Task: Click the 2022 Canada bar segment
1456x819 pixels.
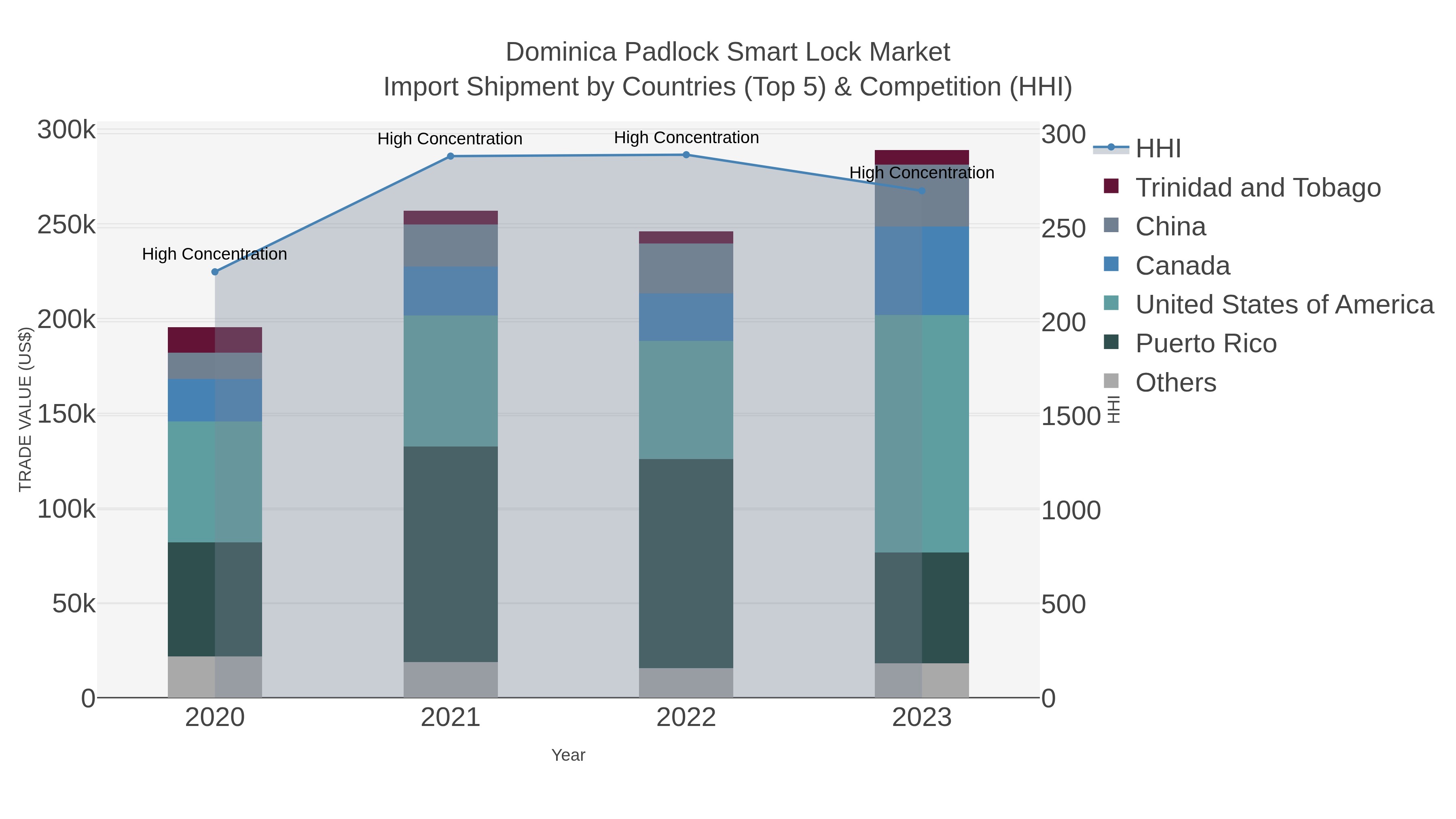Action: tap(686, 317)
